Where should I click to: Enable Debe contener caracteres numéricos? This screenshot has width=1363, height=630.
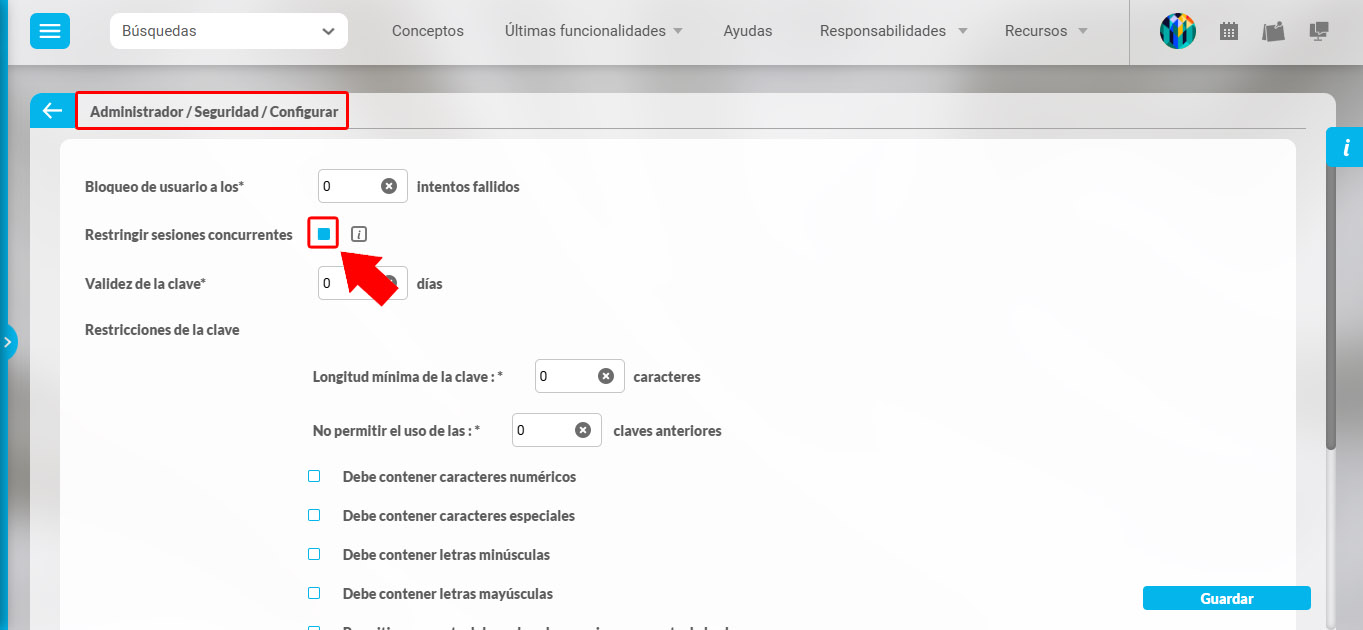[314, 476]
